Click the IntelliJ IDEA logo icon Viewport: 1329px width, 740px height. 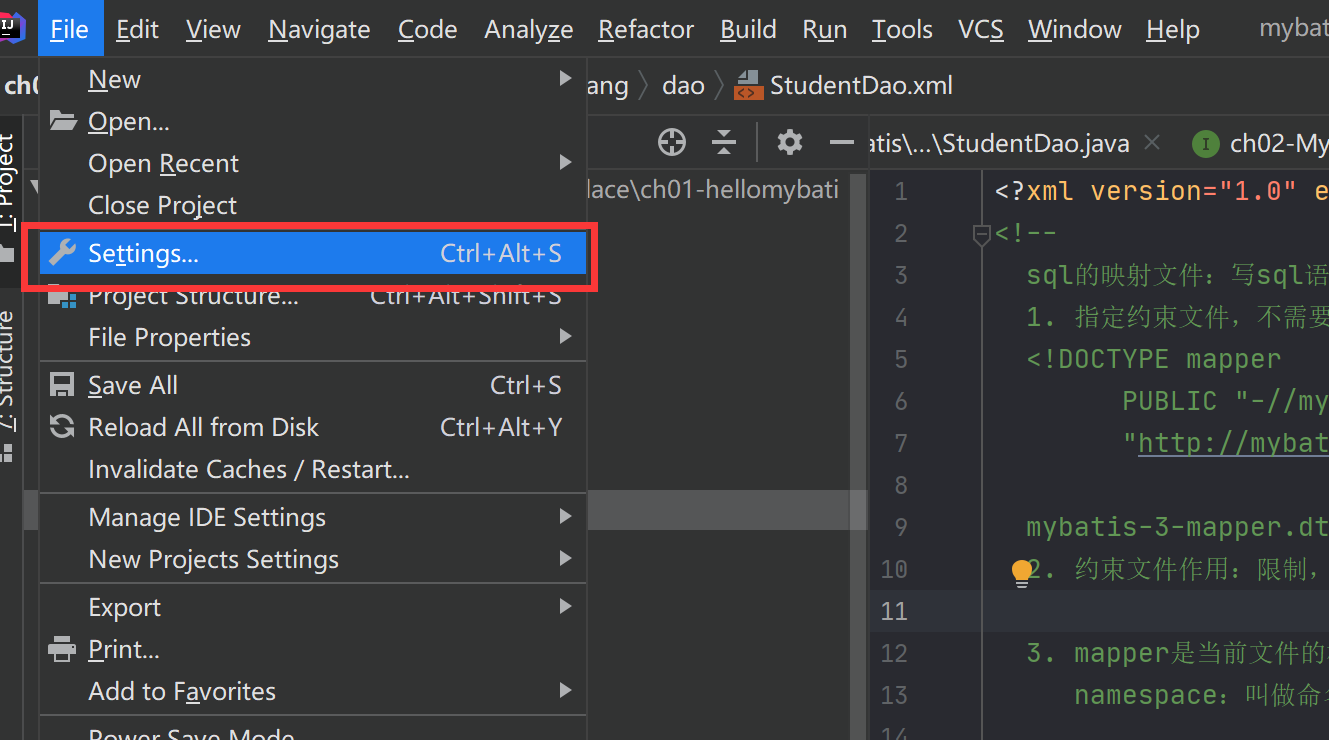pos(12,28)
